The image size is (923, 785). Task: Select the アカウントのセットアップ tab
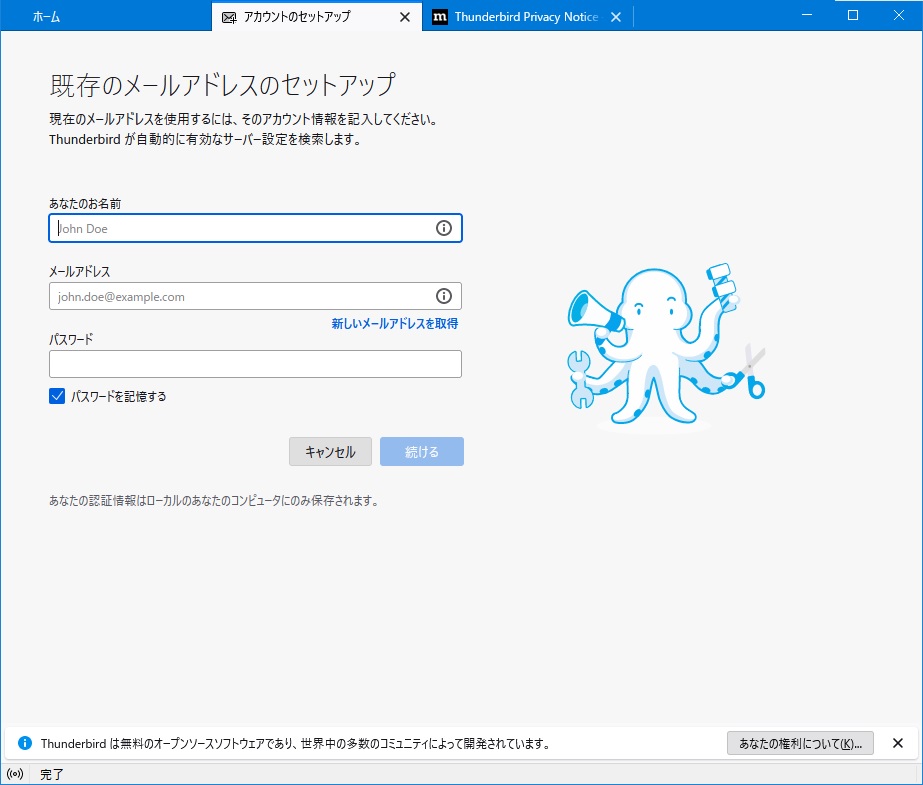pos(300,17)
